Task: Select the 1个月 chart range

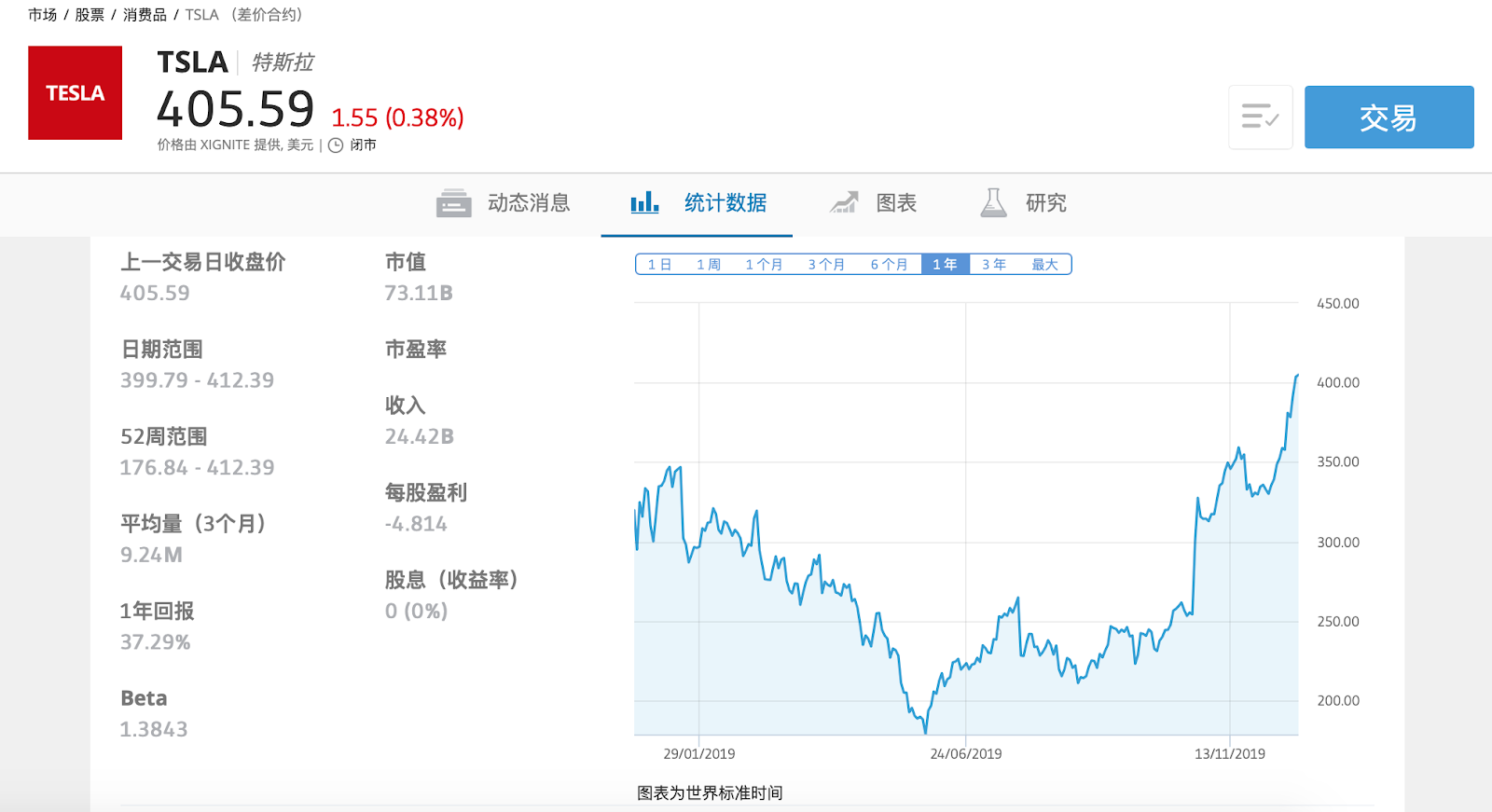Action: pyautogui.click(x=764, y=265)
